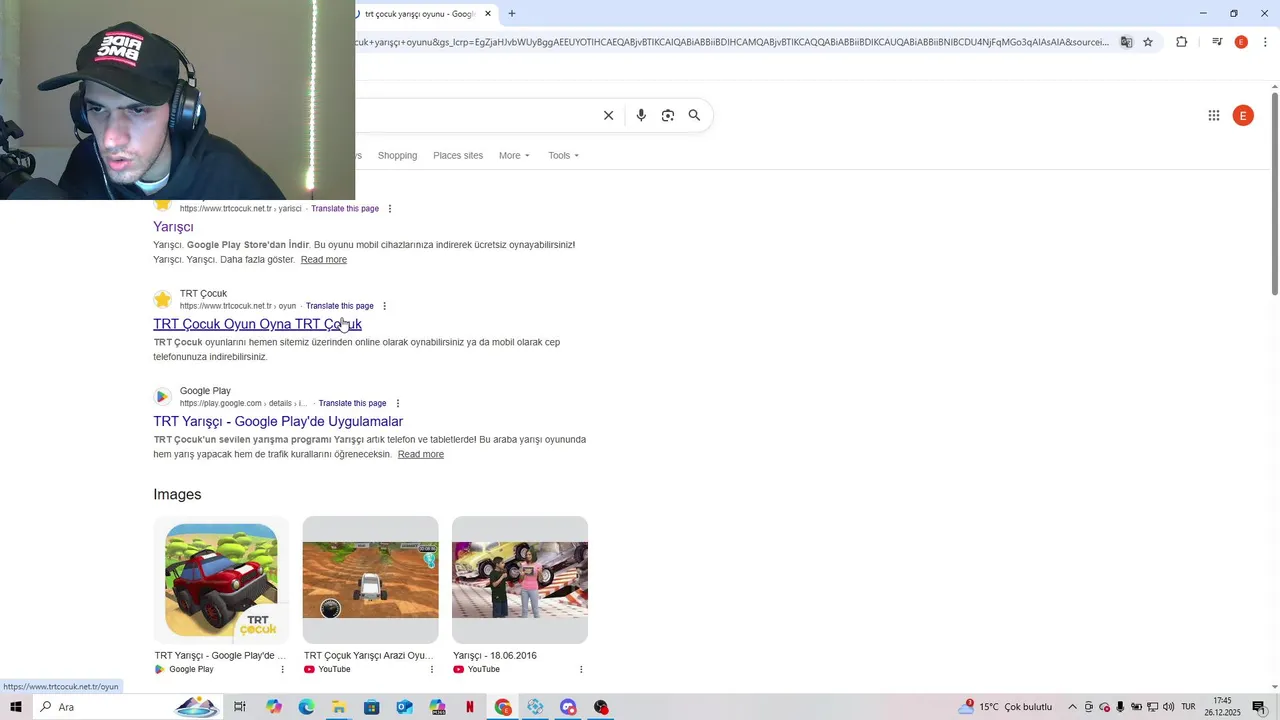Open Chrome extensions puzzle icon
This screenshot has height=720, width=1280.
pos(1182,42)
